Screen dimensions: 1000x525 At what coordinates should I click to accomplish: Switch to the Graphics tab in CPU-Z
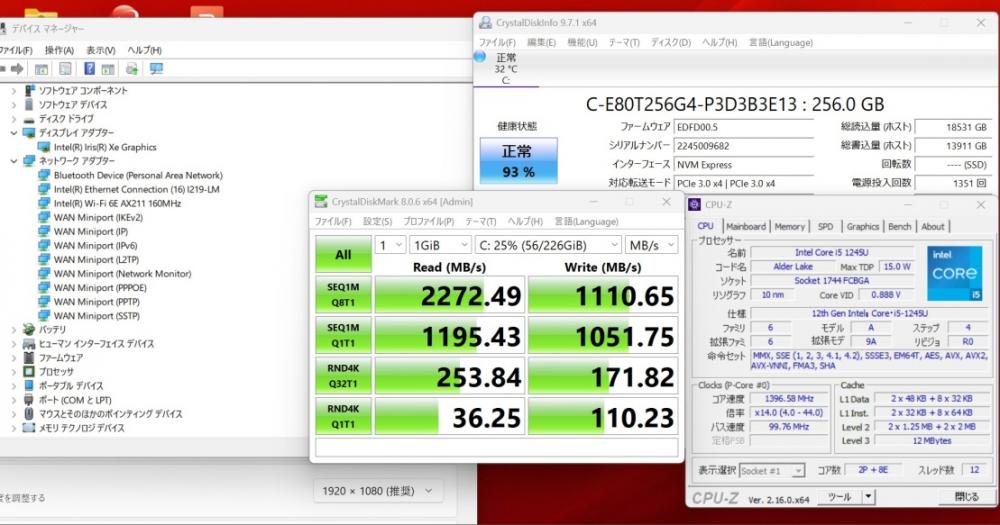point(863,226)
